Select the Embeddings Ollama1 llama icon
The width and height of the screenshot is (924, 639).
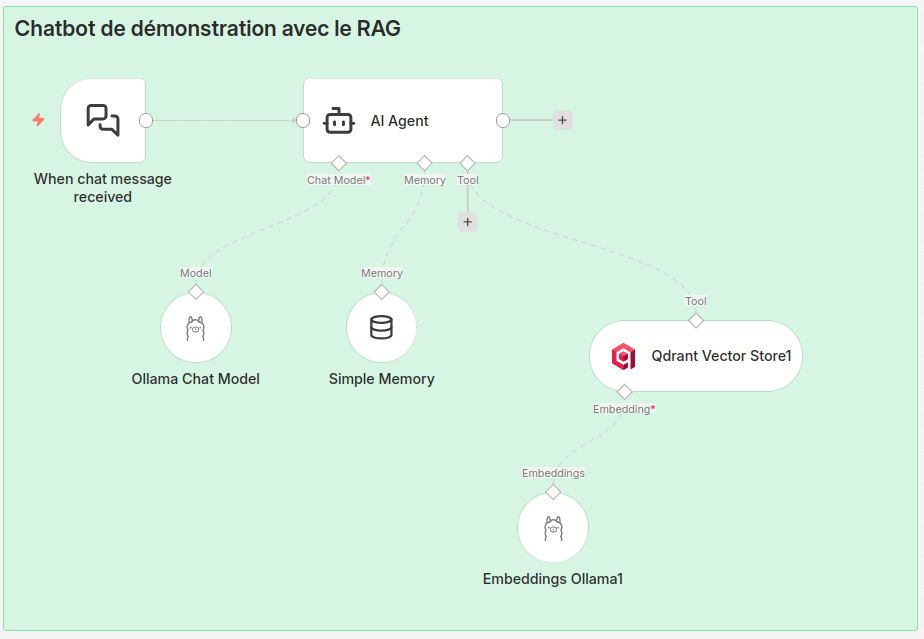click(552, 527)
